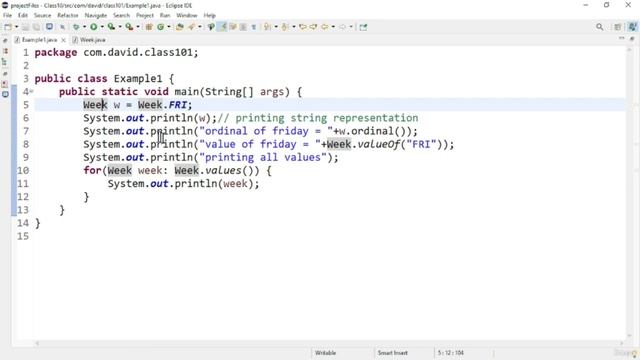Click the Previous Annotation icon

pos(285,27)
